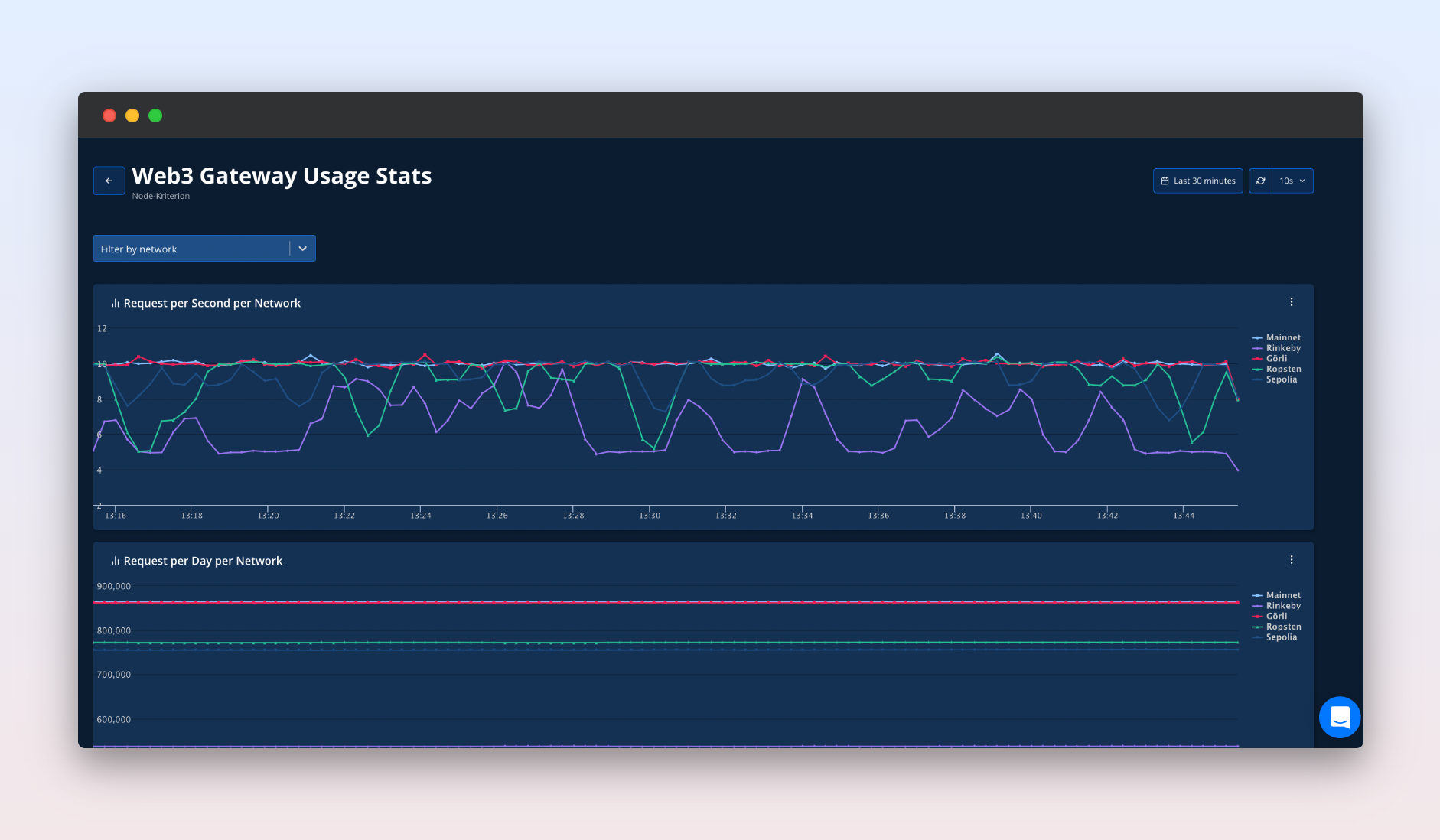1440x840 pixels.
Task: Toggle Ropsten series in per-second chart legend
Action: tap(1282, 369)
